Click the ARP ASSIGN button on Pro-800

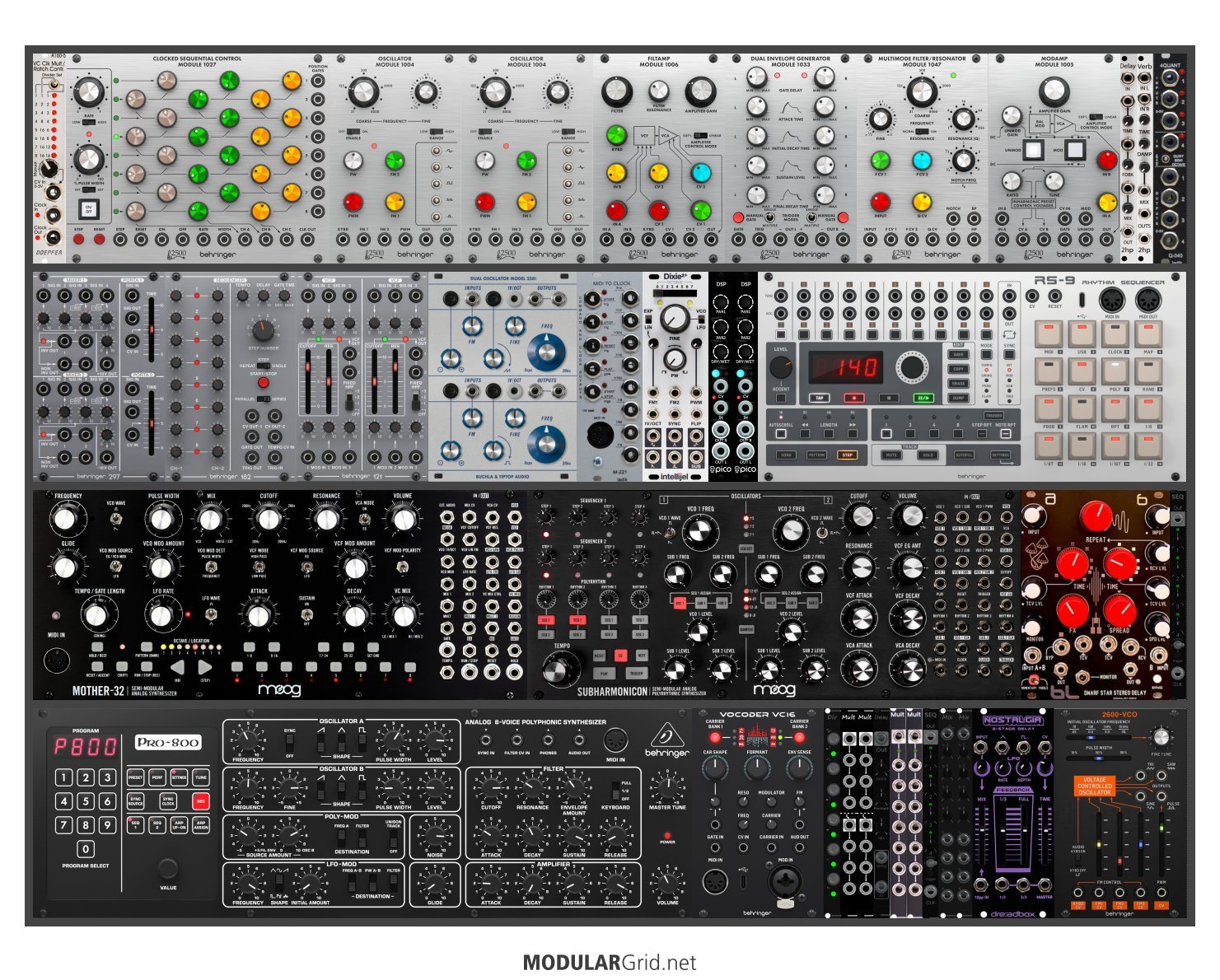click(x=200, y=824)
